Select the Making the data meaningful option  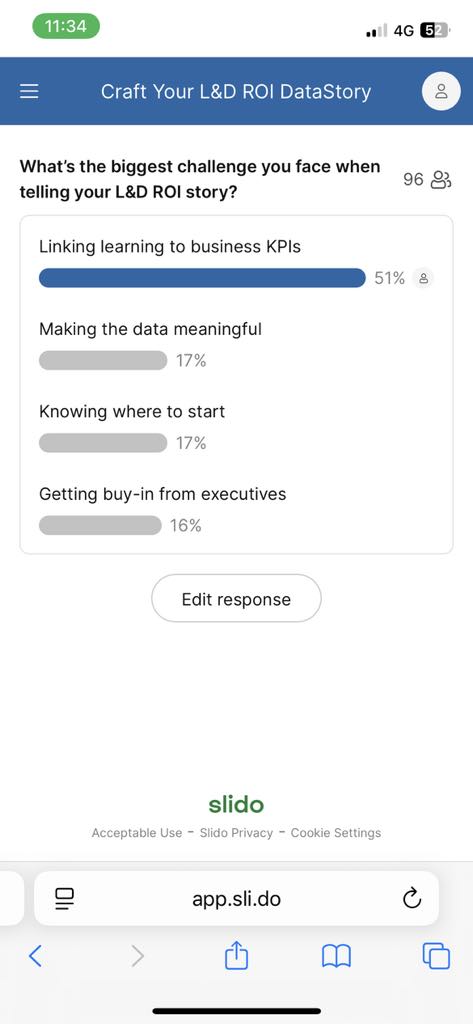click(236, 346)
